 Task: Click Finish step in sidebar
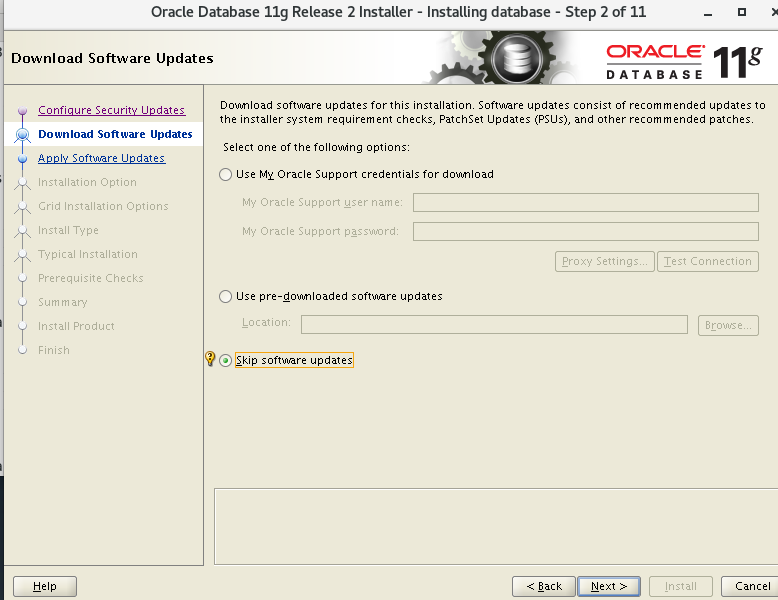pyautogui.click(x=54, y=350)
